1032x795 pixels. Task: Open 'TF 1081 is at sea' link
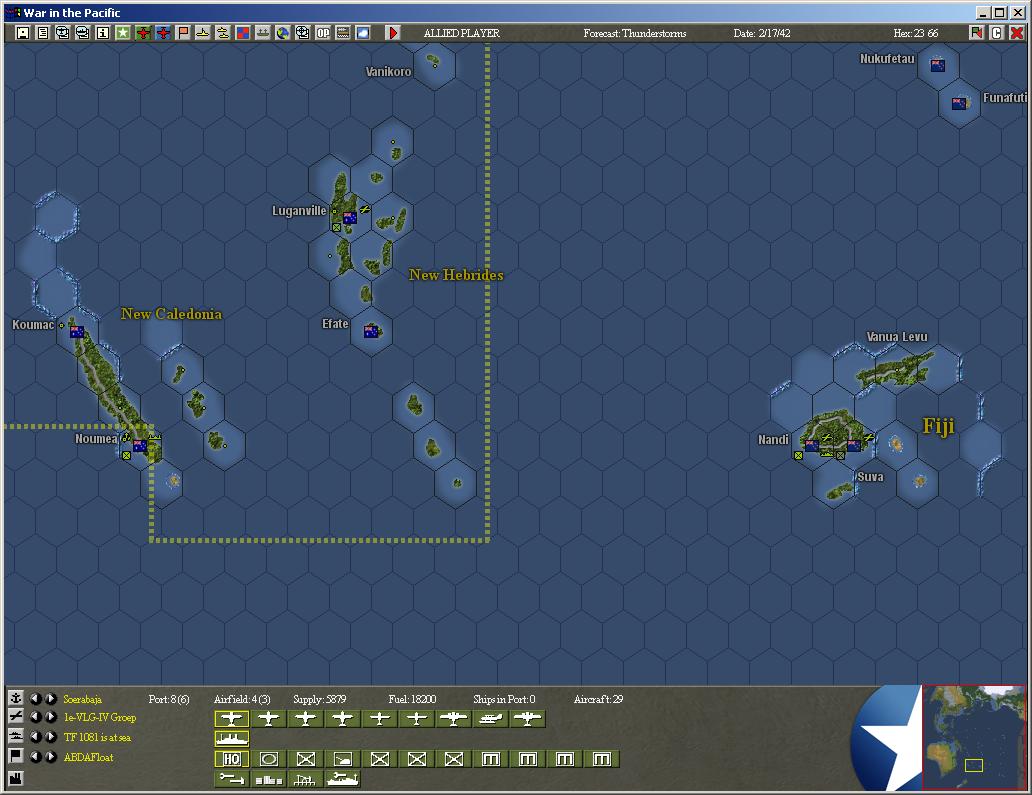click(97, 737)
